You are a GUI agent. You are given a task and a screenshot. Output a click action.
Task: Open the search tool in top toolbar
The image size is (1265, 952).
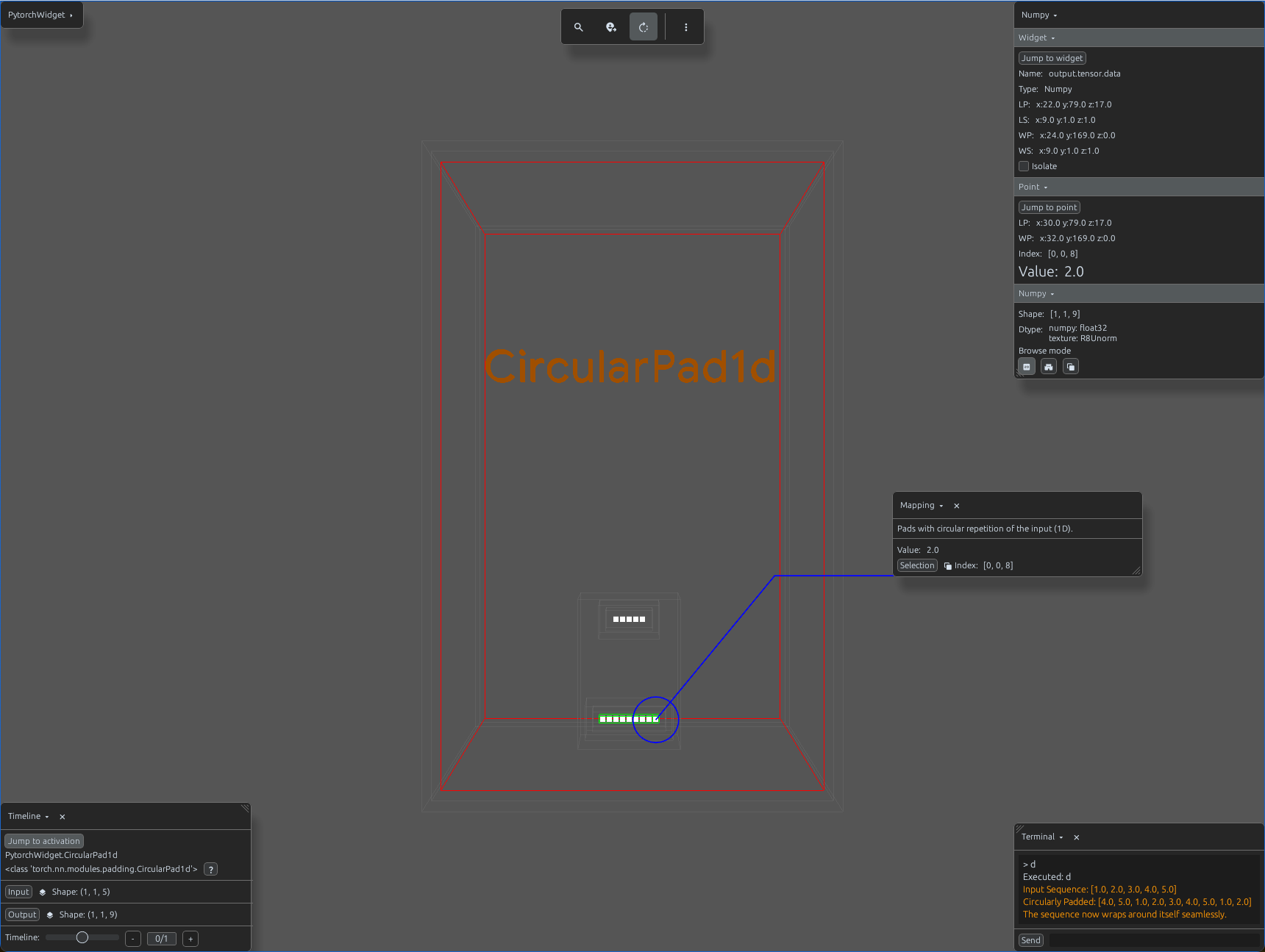tap(579, 27)
